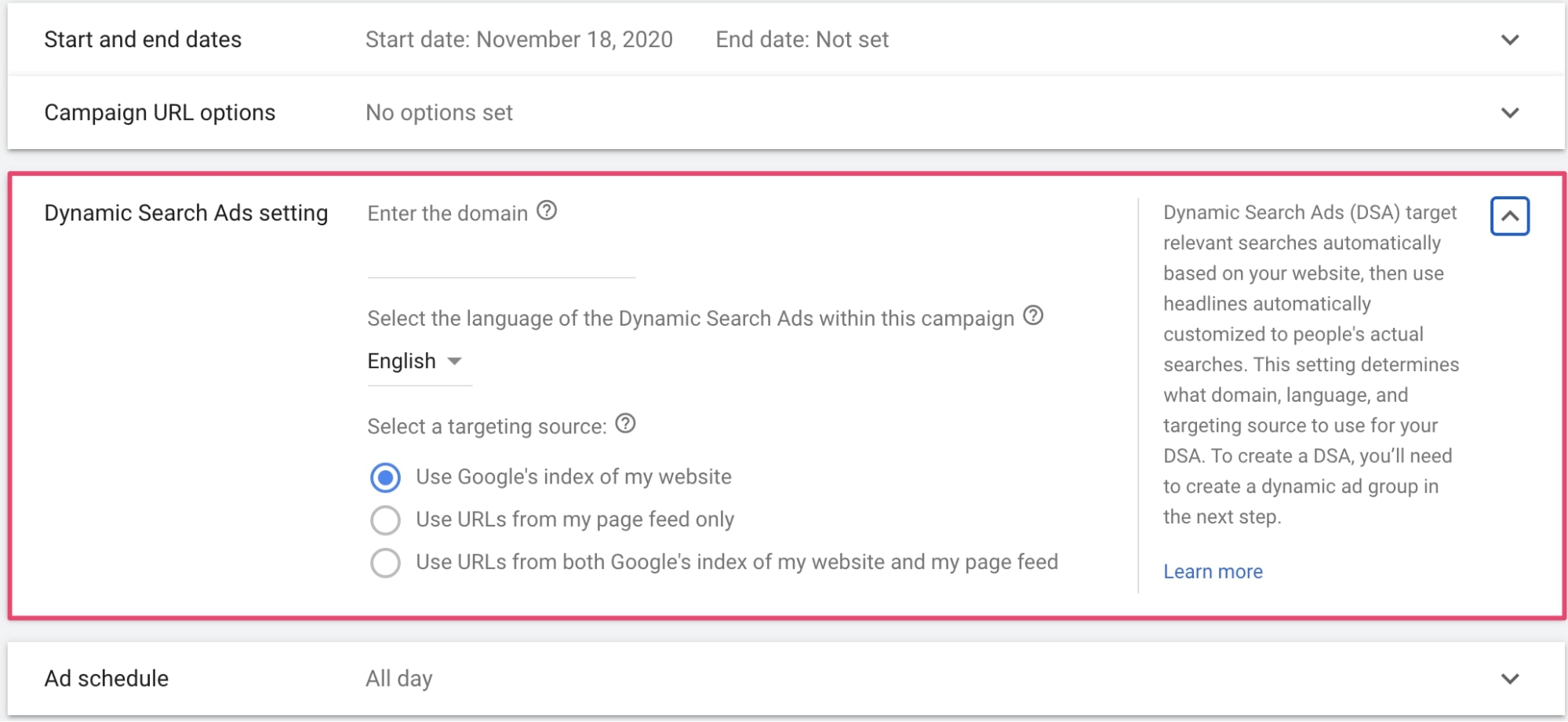
Task: Click help icon next to language selection label
Action: 1034,315
